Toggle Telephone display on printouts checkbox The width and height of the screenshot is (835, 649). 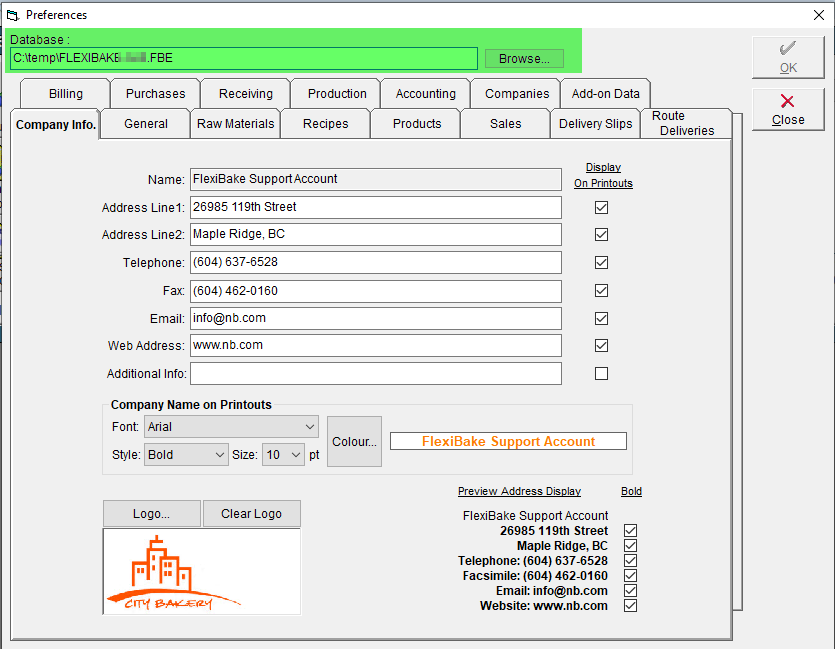[x=601, y=262]
